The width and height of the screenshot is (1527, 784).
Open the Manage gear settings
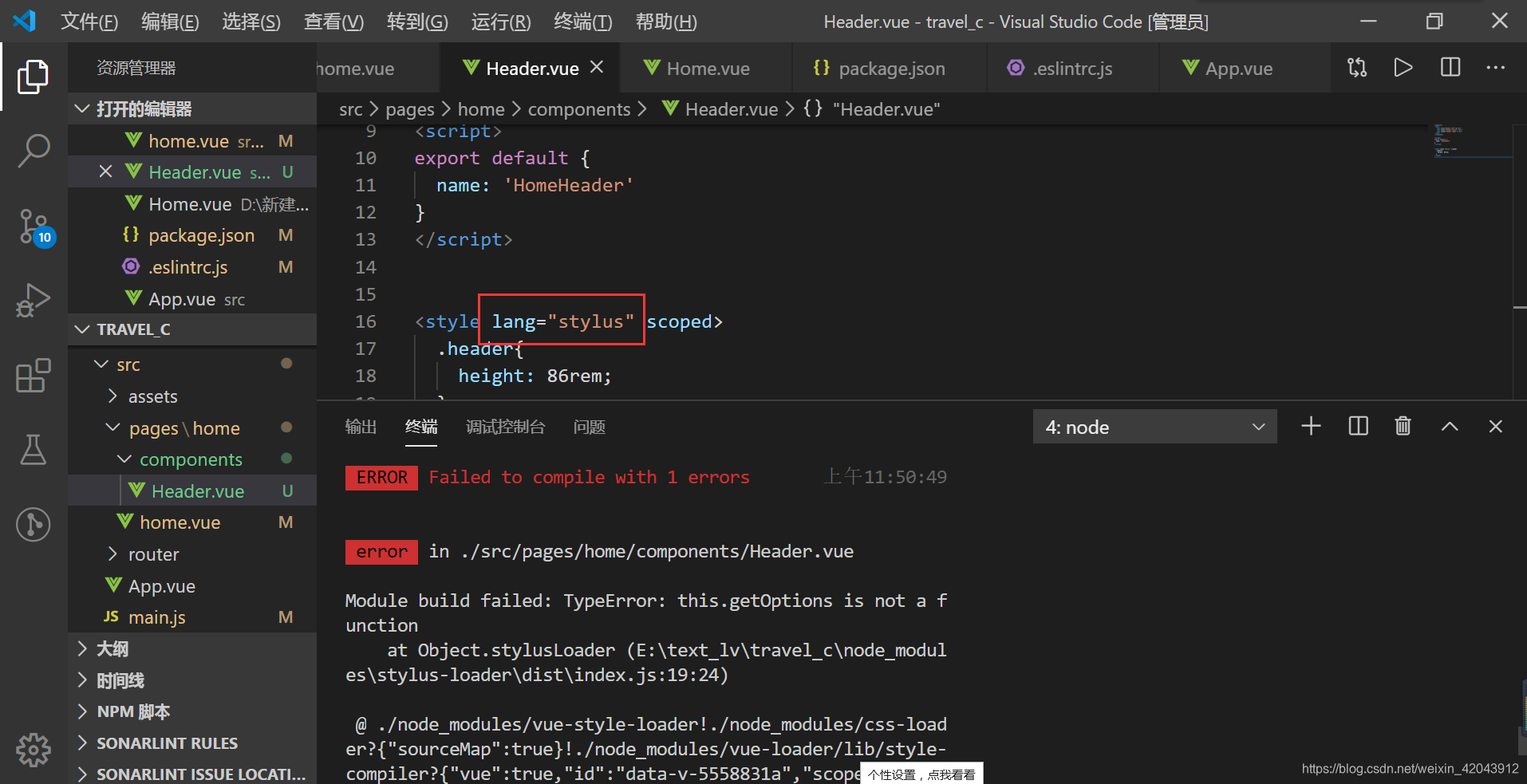[x=33, y=750]
